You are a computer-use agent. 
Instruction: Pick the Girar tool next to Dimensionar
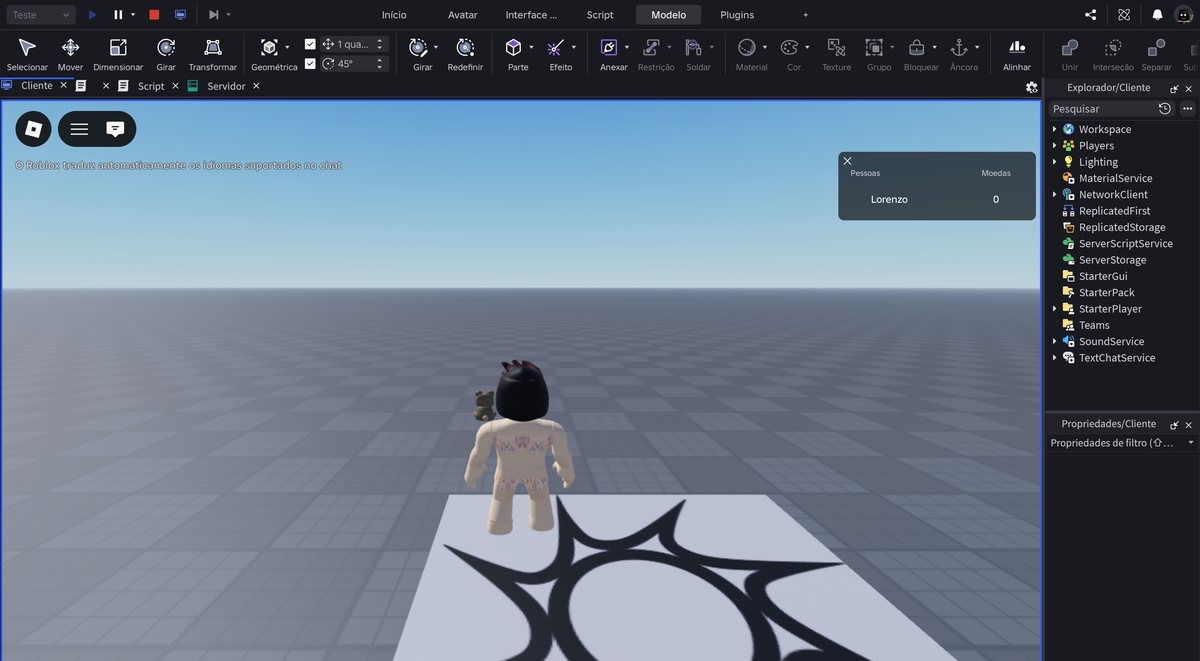pyautogui.click(x=166, y=54)
